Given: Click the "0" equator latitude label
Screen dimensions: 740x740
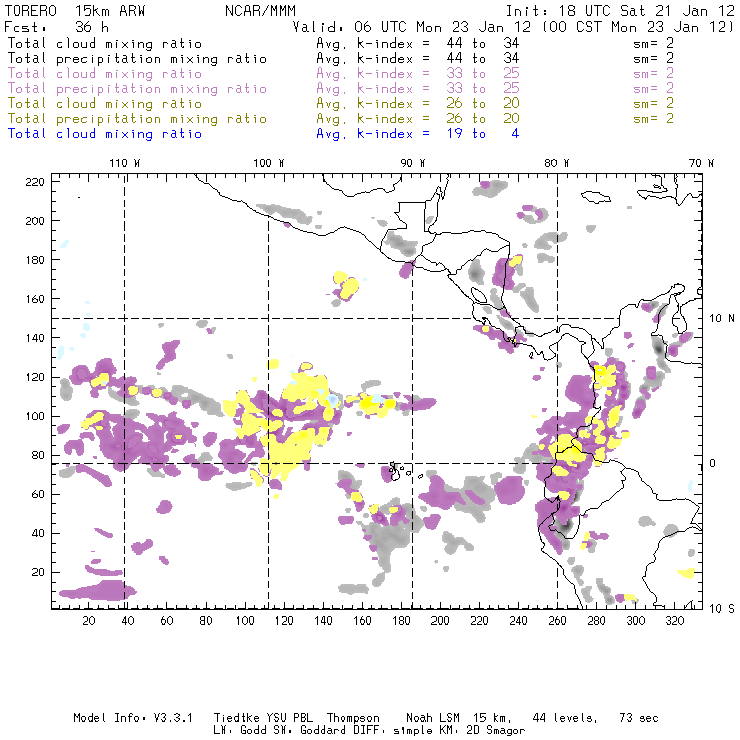Looking at the screenshot, I should click(x=713, y=463).
